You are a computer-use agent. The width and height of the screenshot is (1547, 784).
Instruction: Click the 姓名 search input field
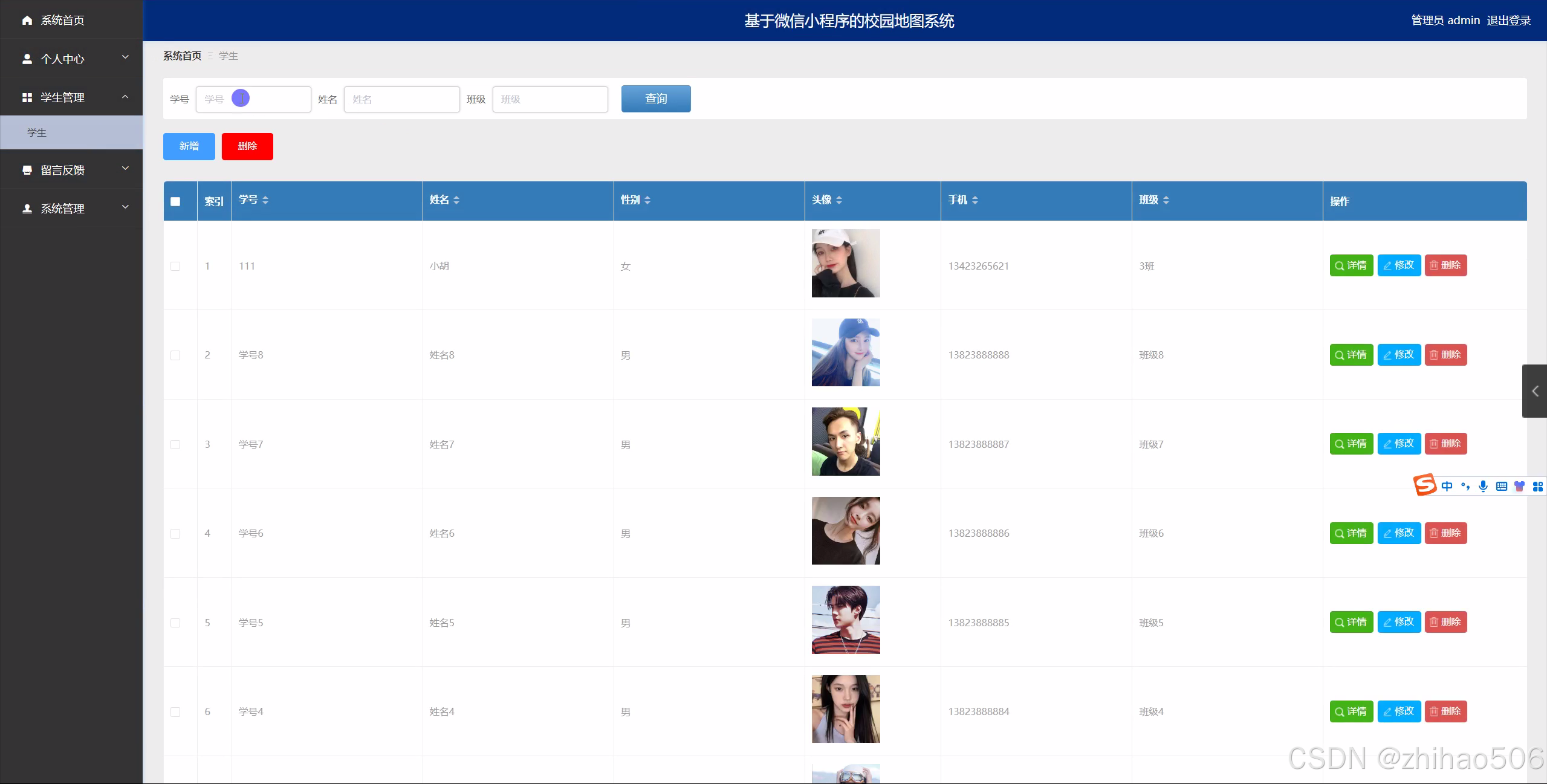401,99
